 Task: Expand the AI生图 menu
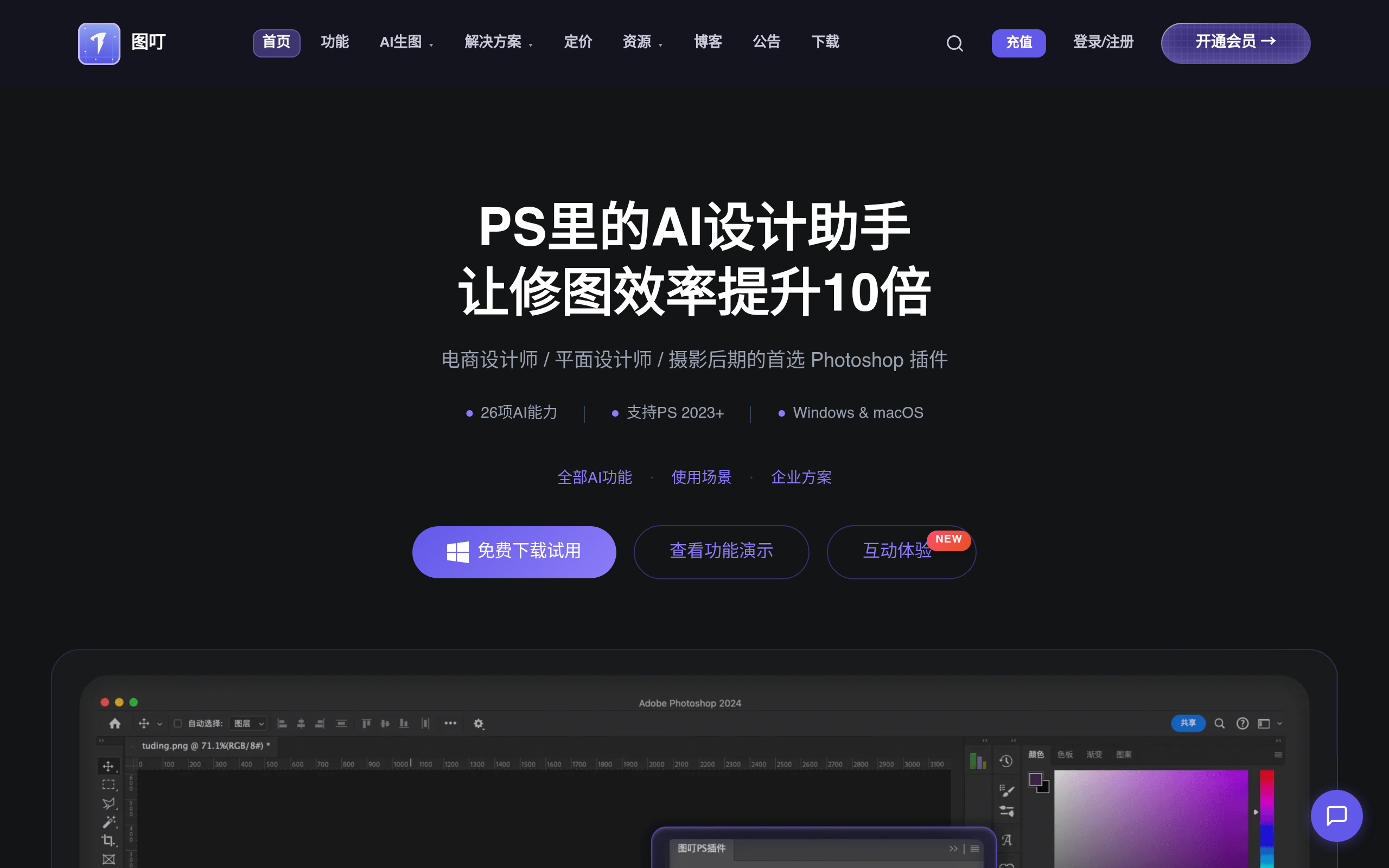(x=406, y=42)
